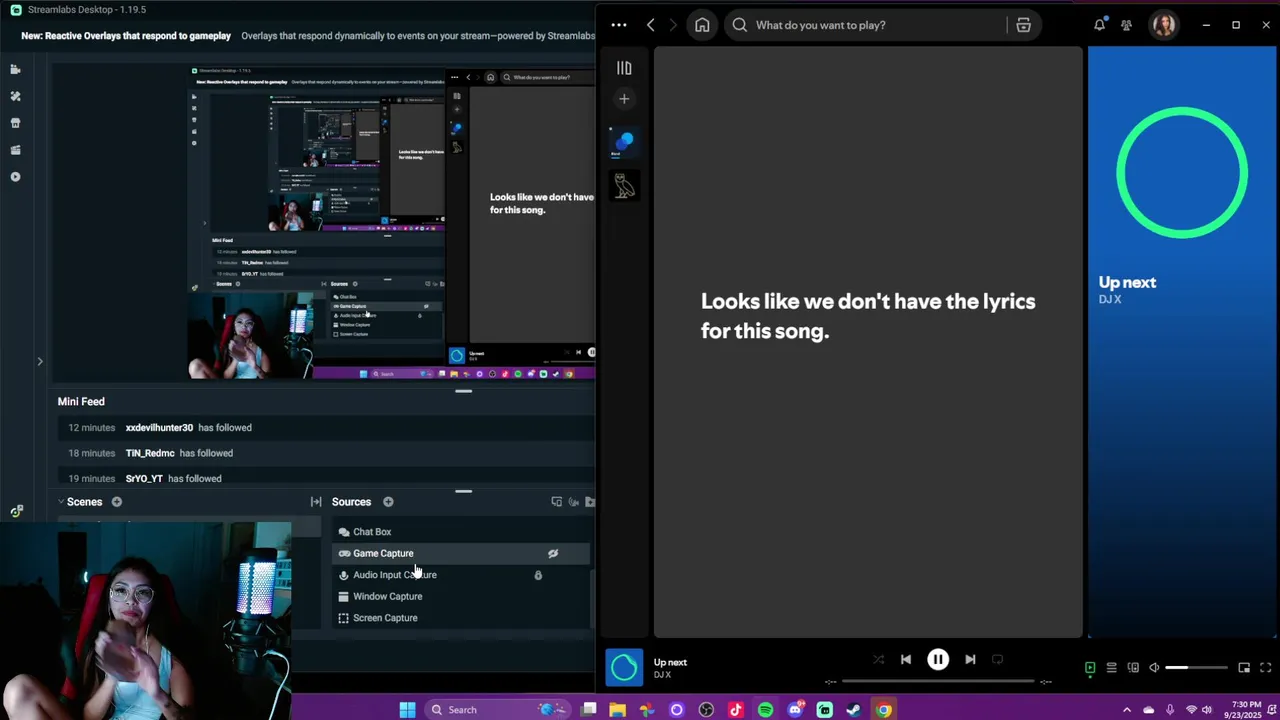Select the Screen Capture source
Image resolution: width=1280 pixels, height=720 pixels.
click(461, 618)
